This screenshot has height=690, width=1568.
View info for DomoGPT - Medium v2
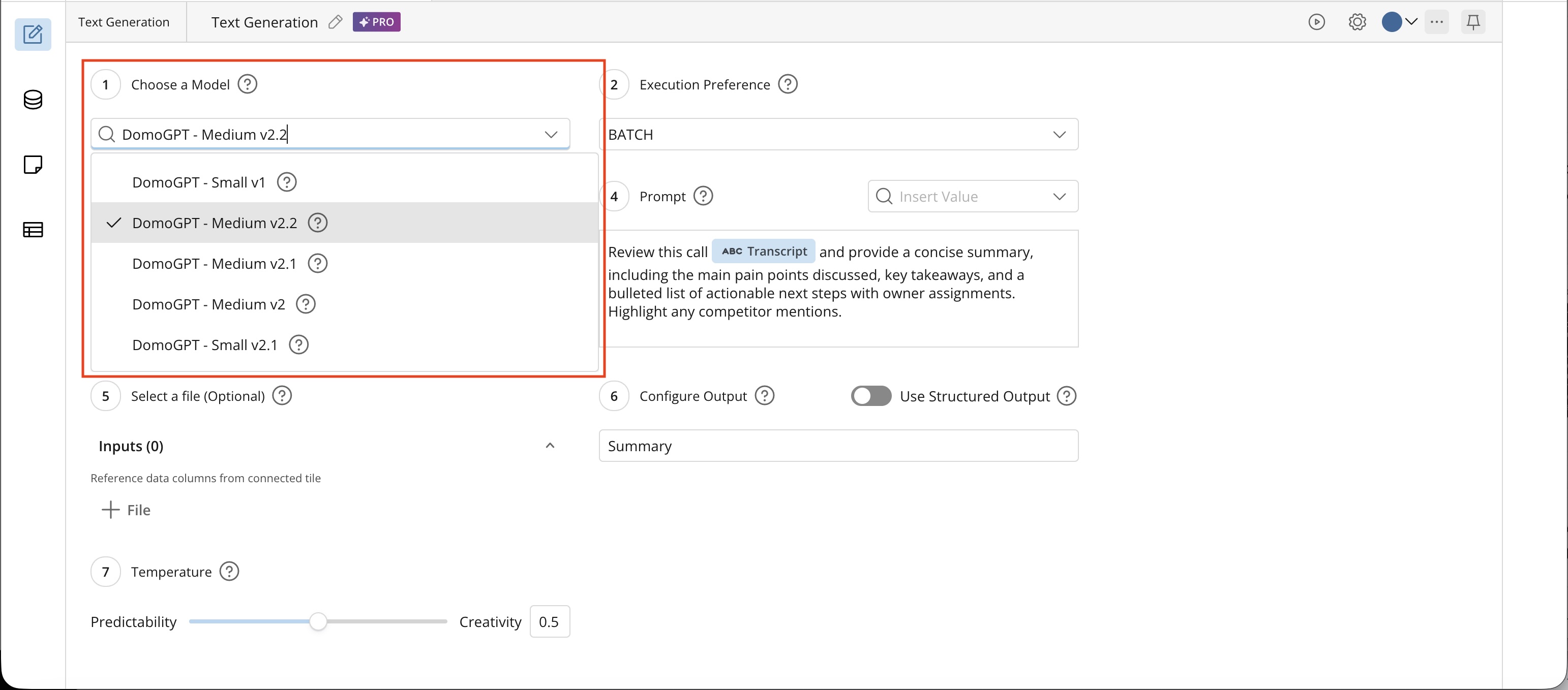click(x=306, y=304)
